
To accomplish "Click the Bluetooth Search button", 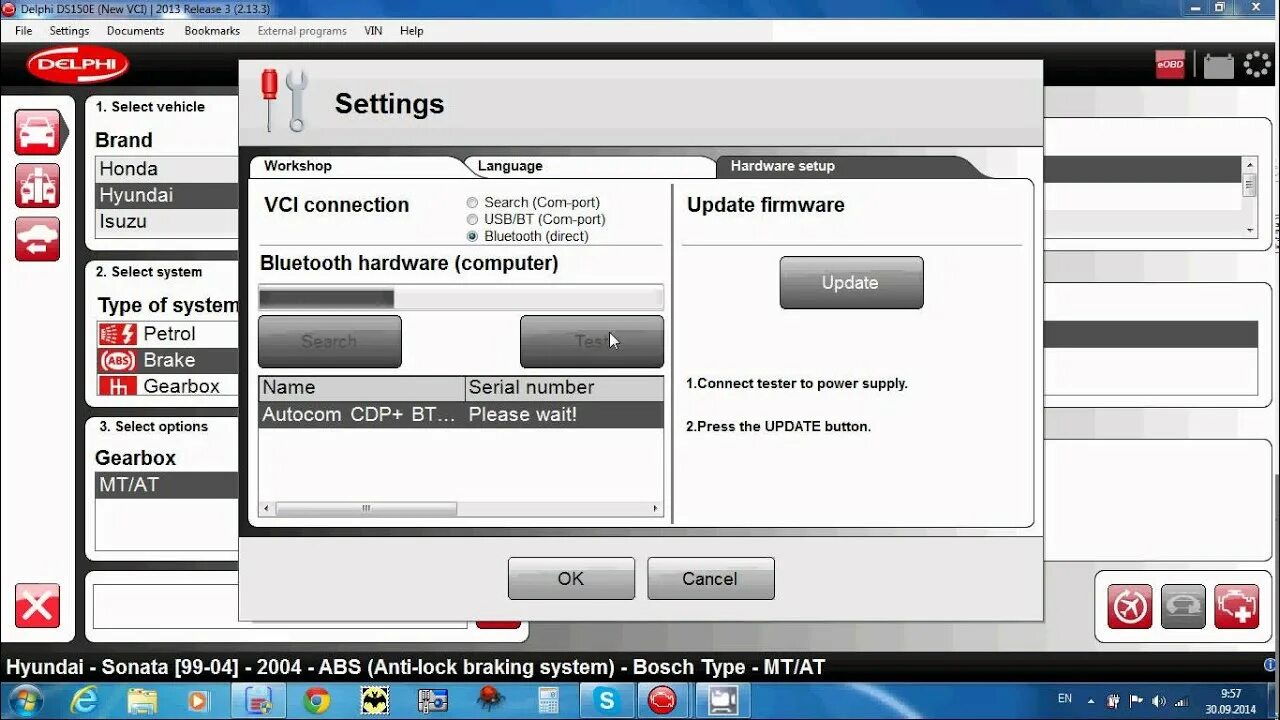I will pyautogui.click(x=329, y=342).
